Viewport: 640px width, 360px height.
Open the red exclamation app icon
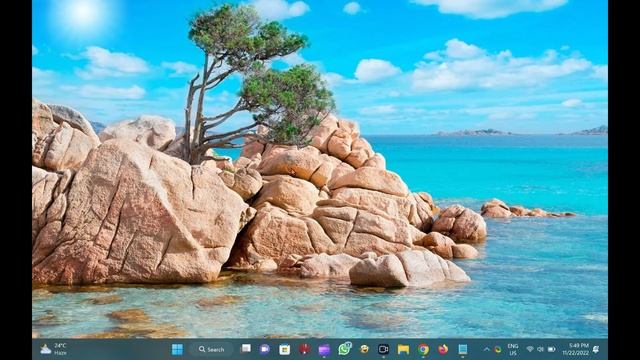click(304, 349)
